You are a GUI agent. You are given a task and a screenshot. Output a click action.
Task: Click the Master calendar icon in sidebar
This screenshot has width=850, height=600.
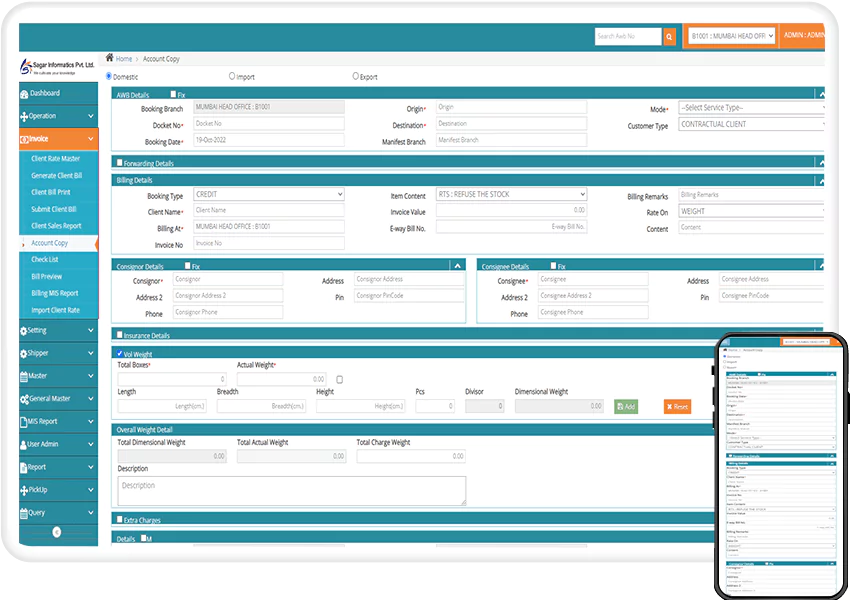(x=23, y=376)
